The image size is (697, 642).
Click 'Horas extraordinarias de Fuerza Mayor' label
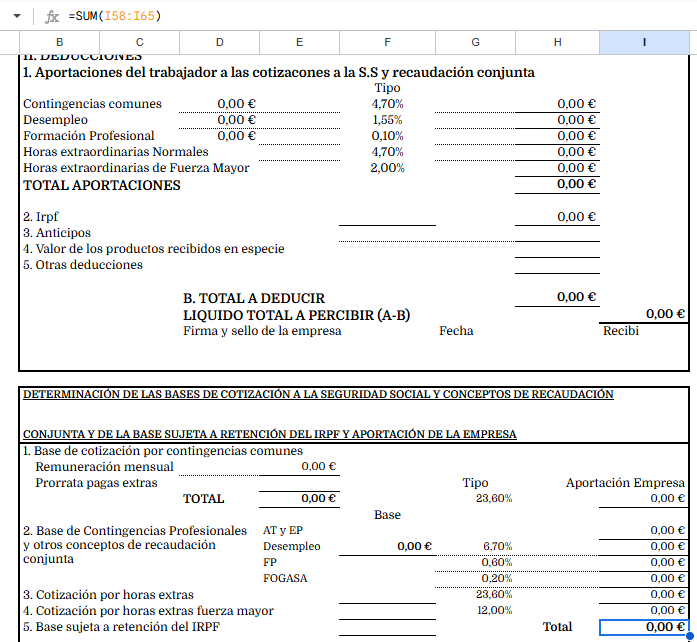[136, 168]
